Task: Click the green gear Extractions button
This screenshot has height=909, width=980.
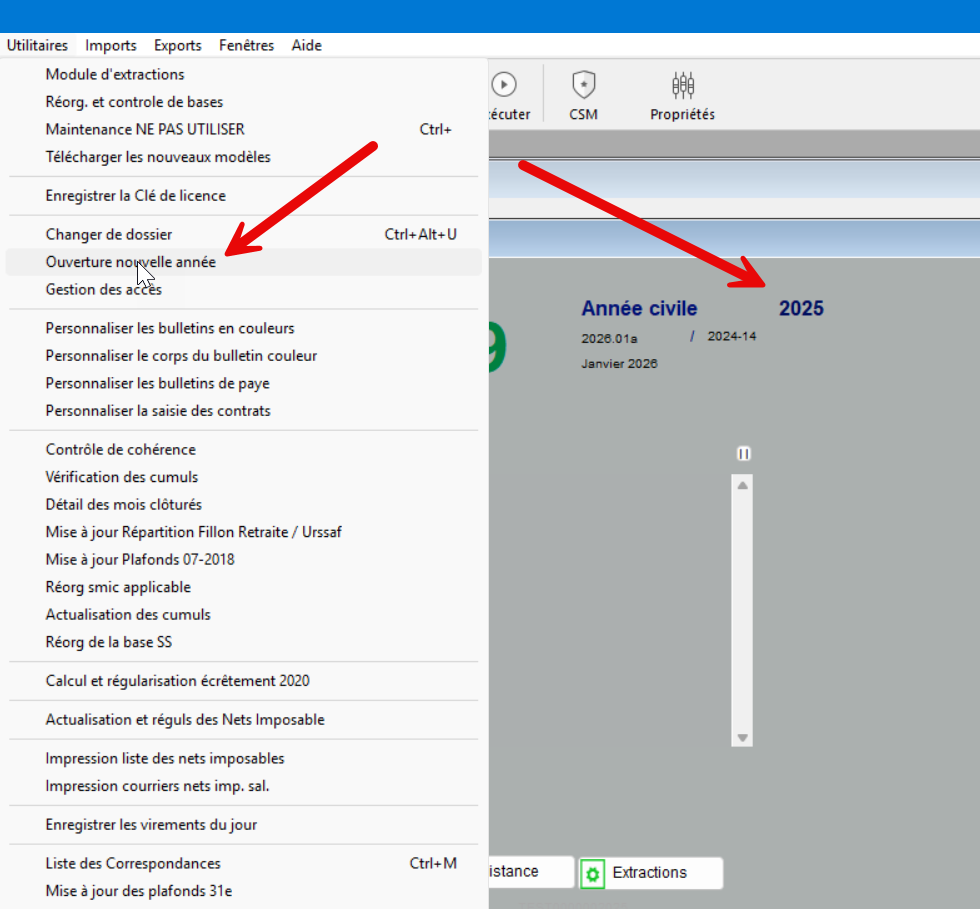Action: [x=650, y=873]
